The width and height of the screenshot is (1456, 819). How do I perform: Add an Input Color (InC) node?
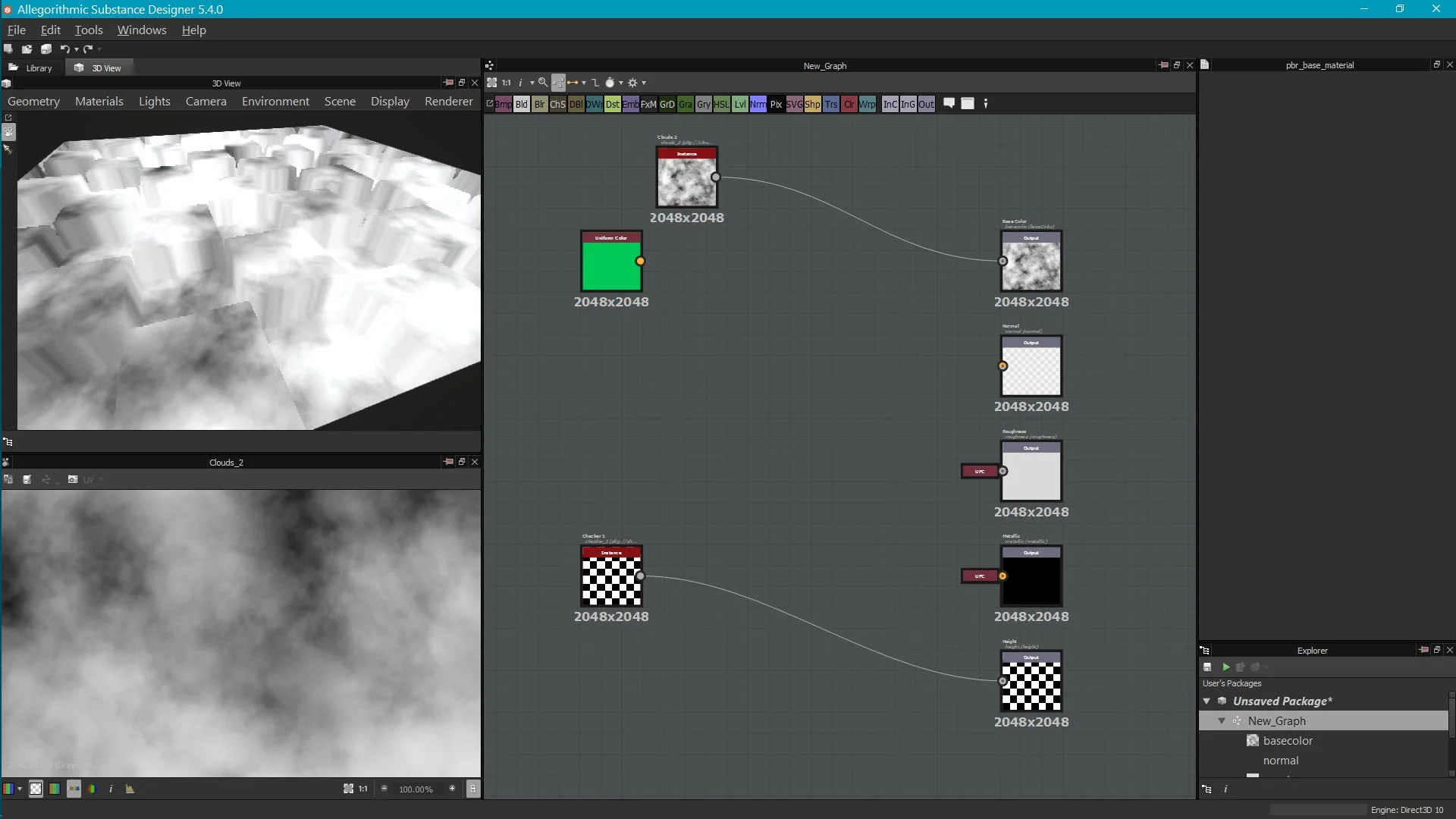(x=890, y=105)
